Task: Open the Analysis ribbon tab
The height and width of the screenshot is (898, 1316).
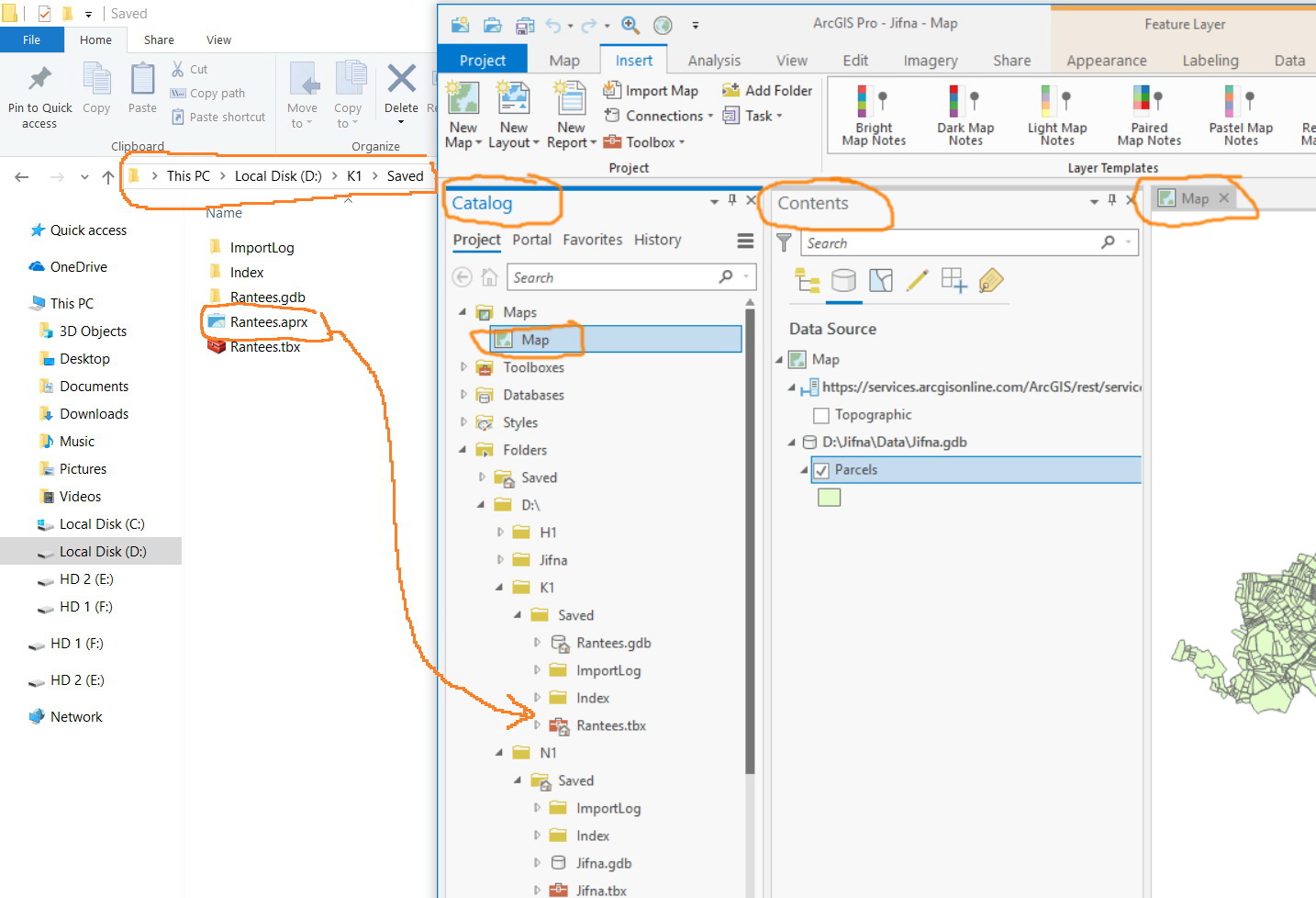Action: tap(714, 61)
